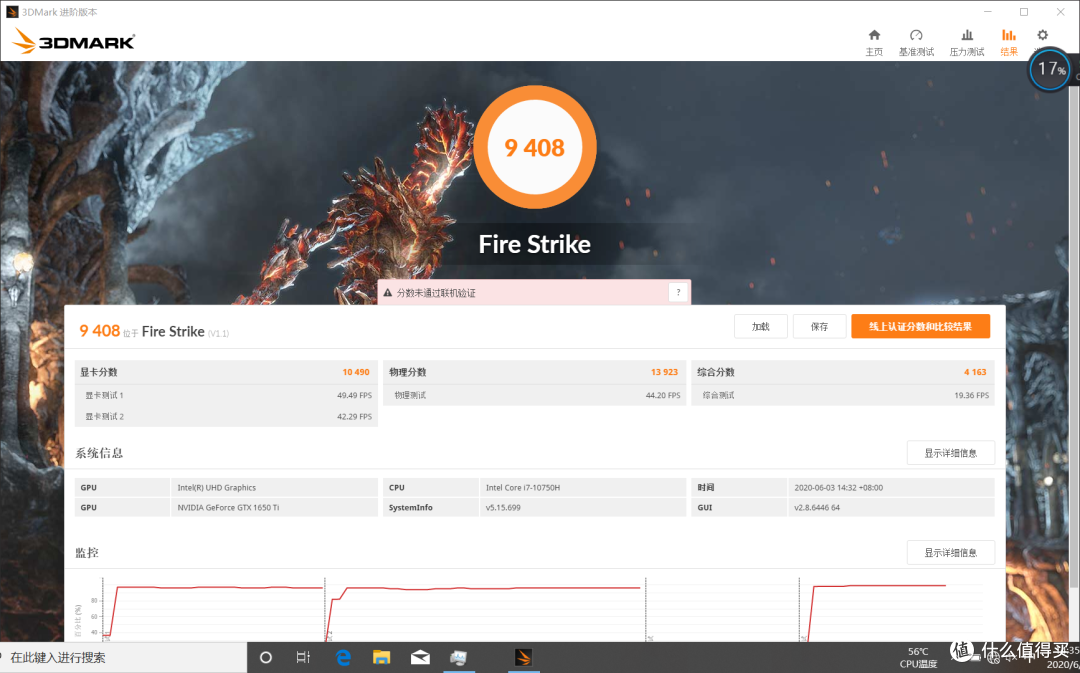
Task: Click the Windows search box in taskbar
Action: tap(124, 658)
